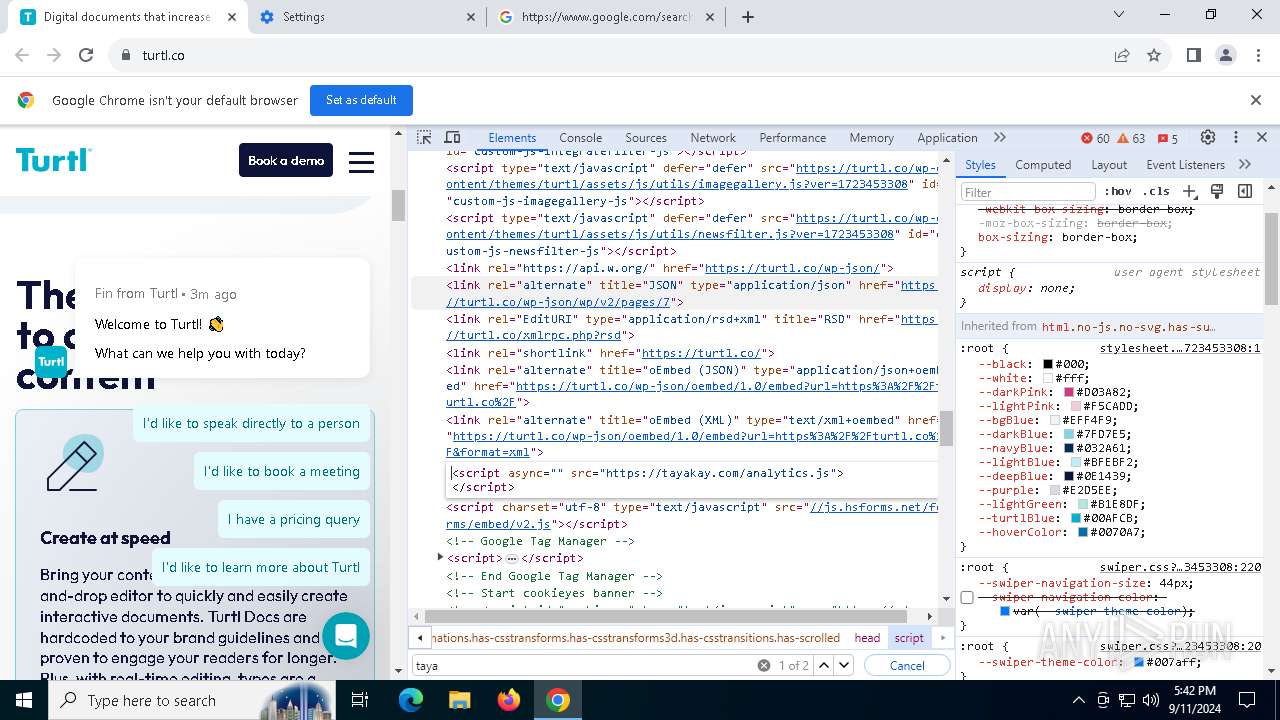This screenshot has width=1280, height=720.
Task: Go to next search result arrow
Action: (x=844, y=665)
